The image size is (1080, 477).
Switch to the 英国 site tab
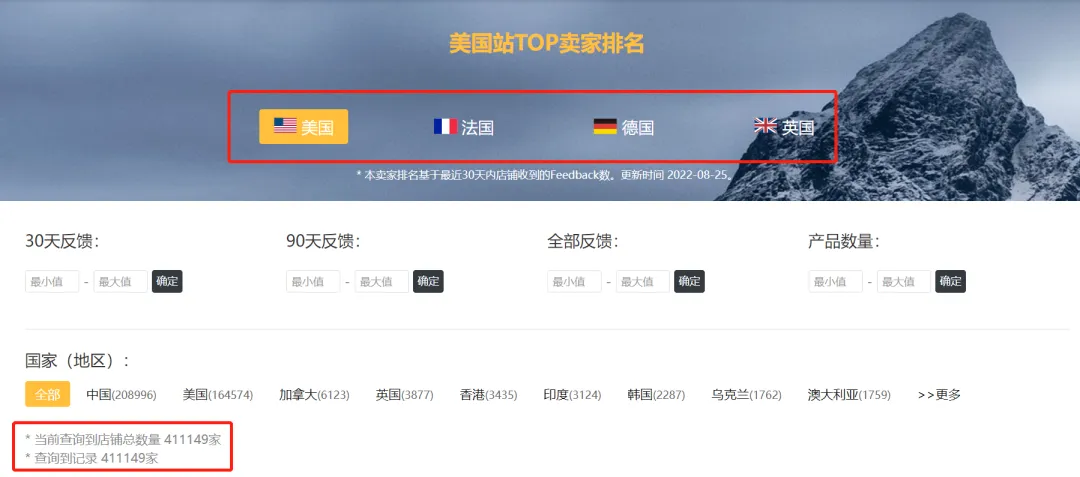click(x=784, y=127)
